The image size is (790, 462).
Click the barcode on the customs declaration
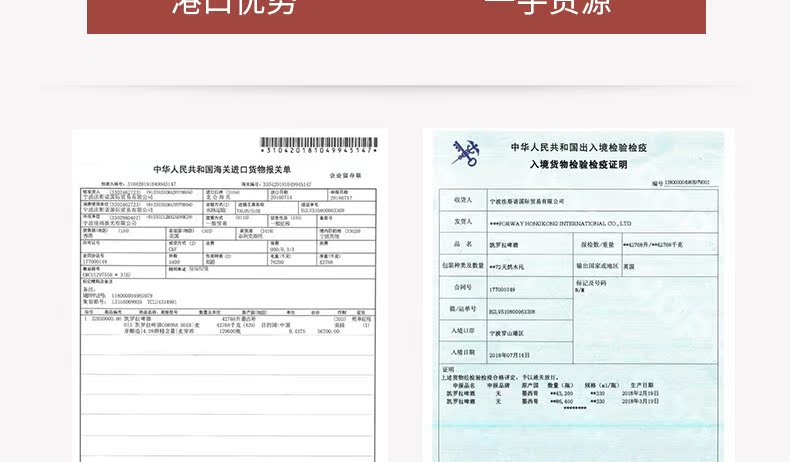[x=318, y=145]
